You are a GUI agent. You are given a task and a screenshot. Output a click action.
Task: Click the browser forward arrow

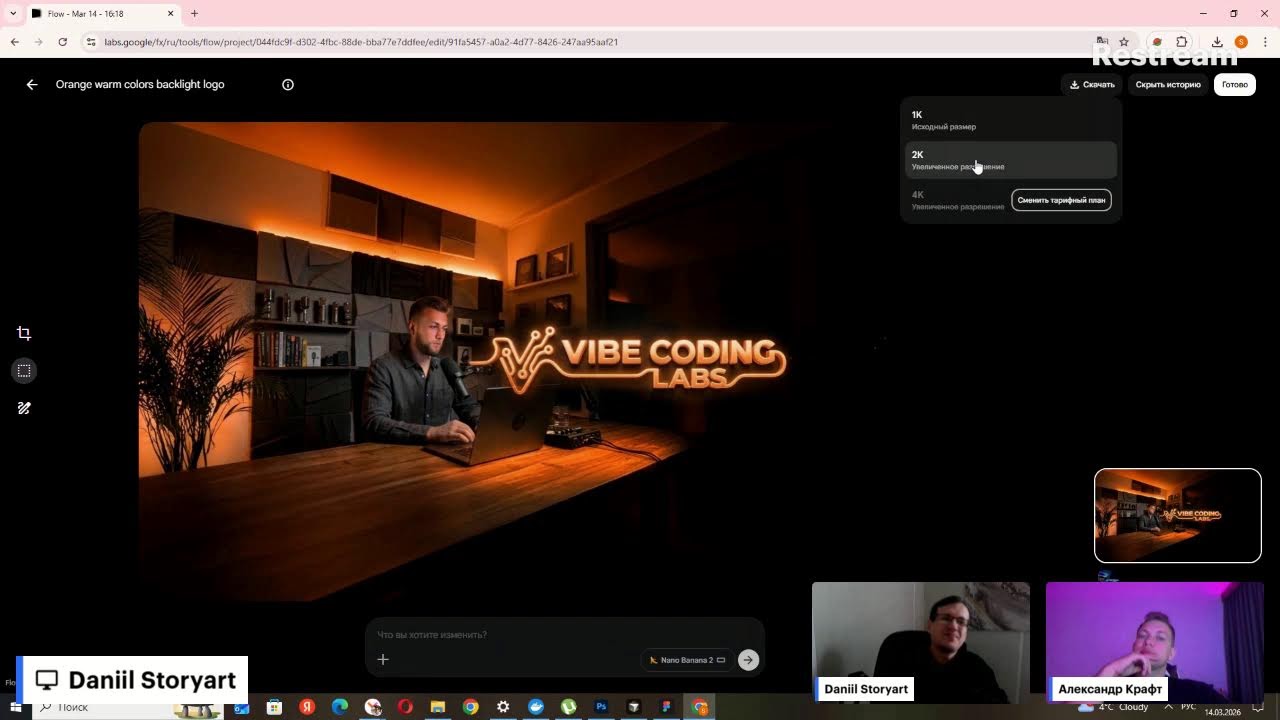[x=38, y=42]
